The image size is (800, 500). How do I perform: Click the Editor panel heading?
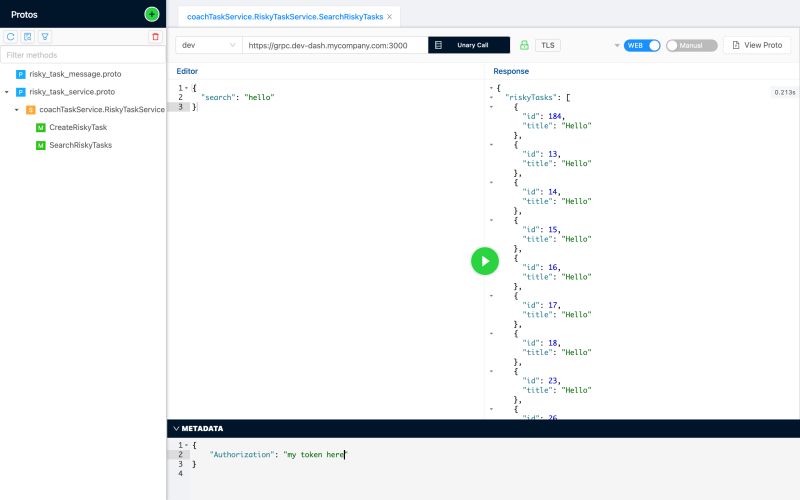[x=187, y=71]
